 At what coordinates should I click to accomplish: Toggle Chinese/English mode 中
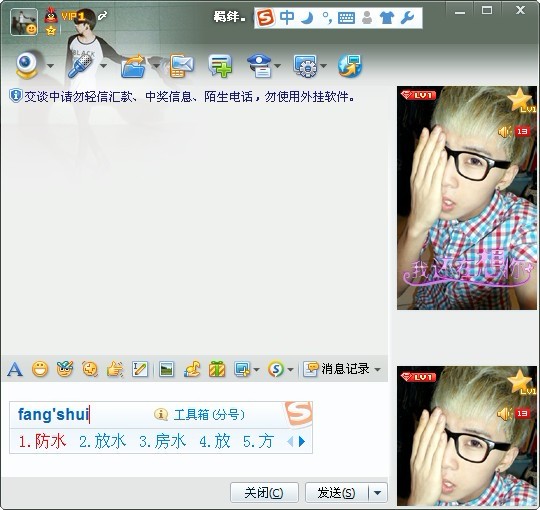pos(287,18)
